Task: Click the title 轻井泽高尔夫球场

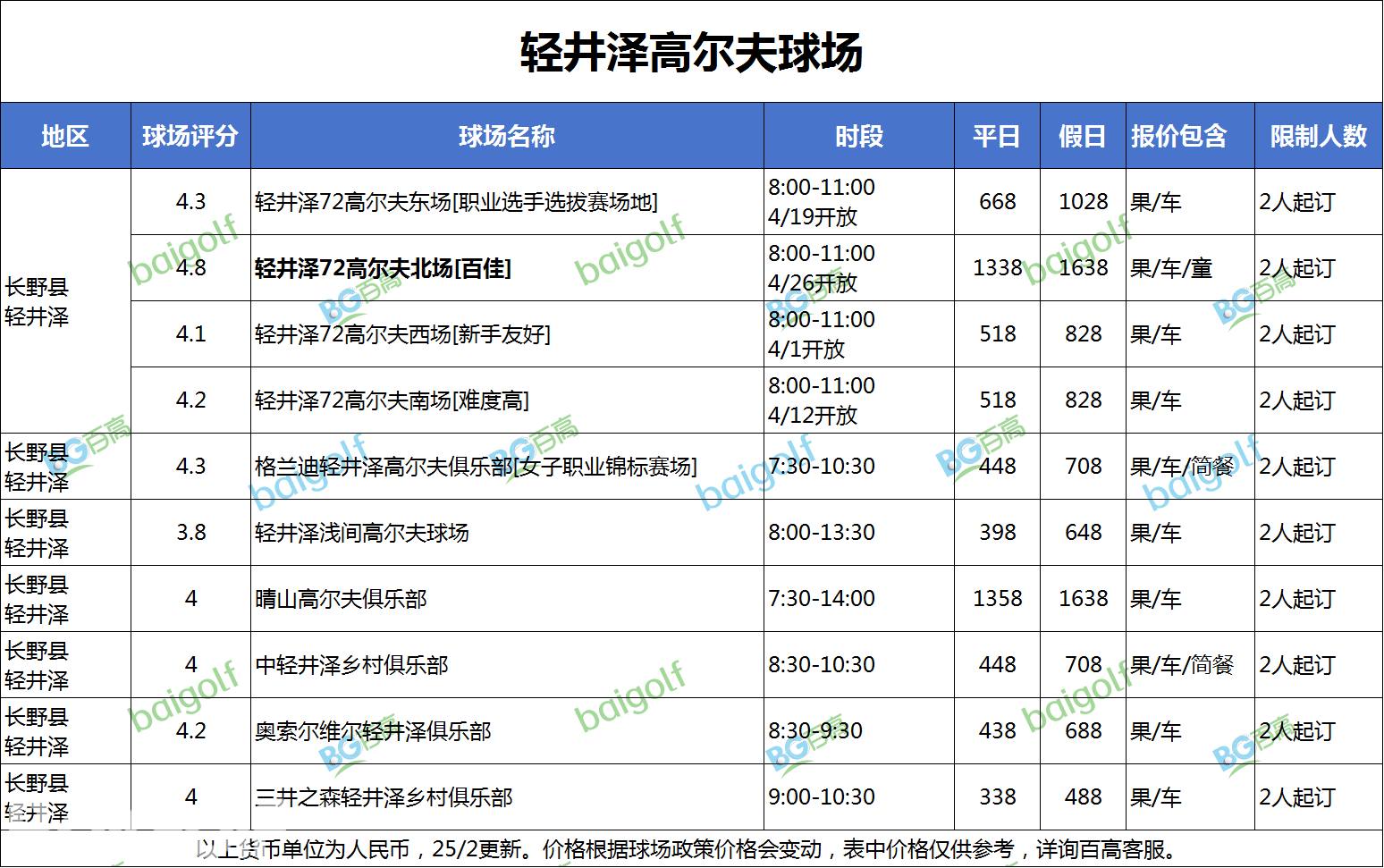Action: (691, 52)
